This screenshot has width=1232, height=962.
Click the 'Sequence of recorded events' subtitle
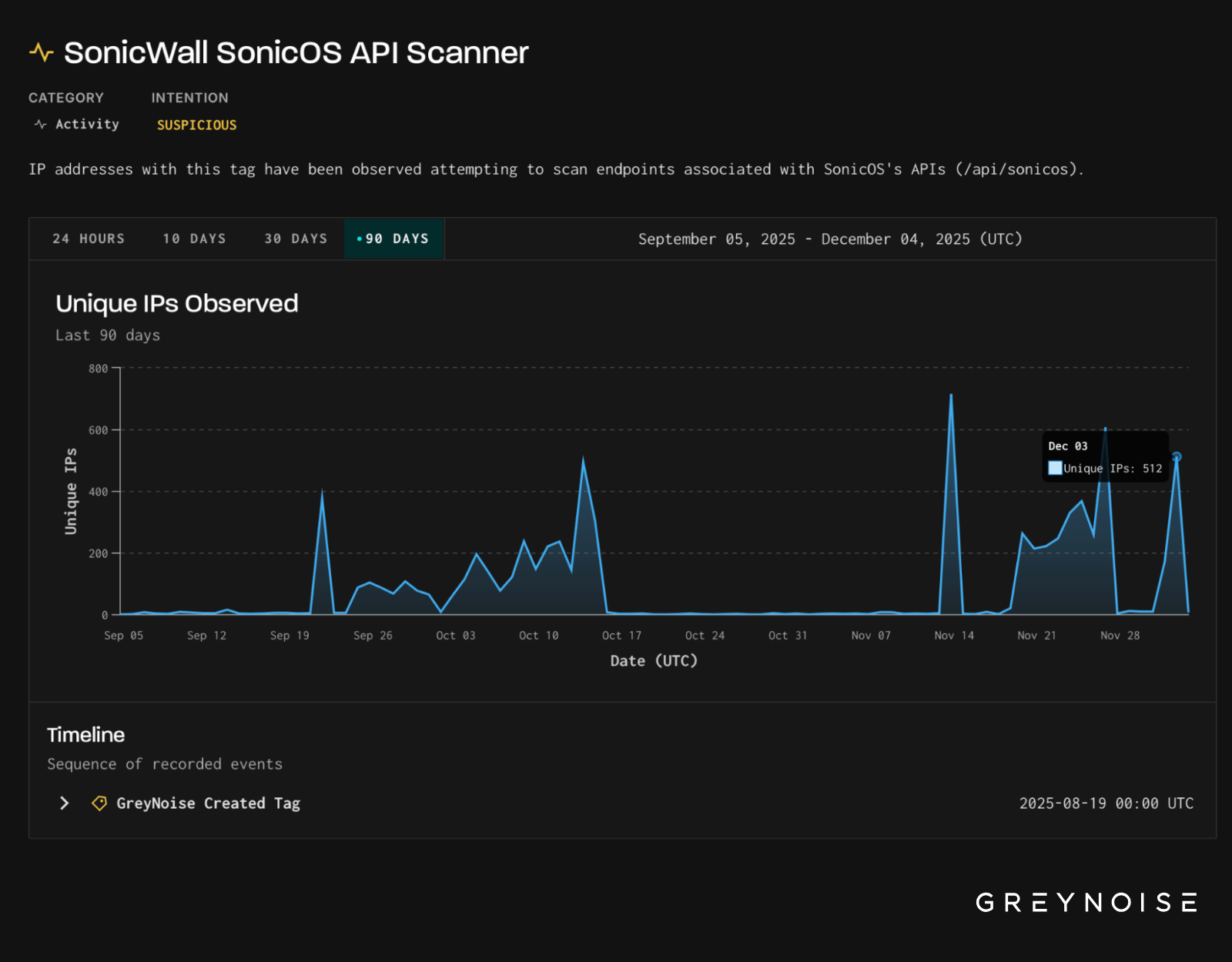pyautogui.click(x=165, y=763)
